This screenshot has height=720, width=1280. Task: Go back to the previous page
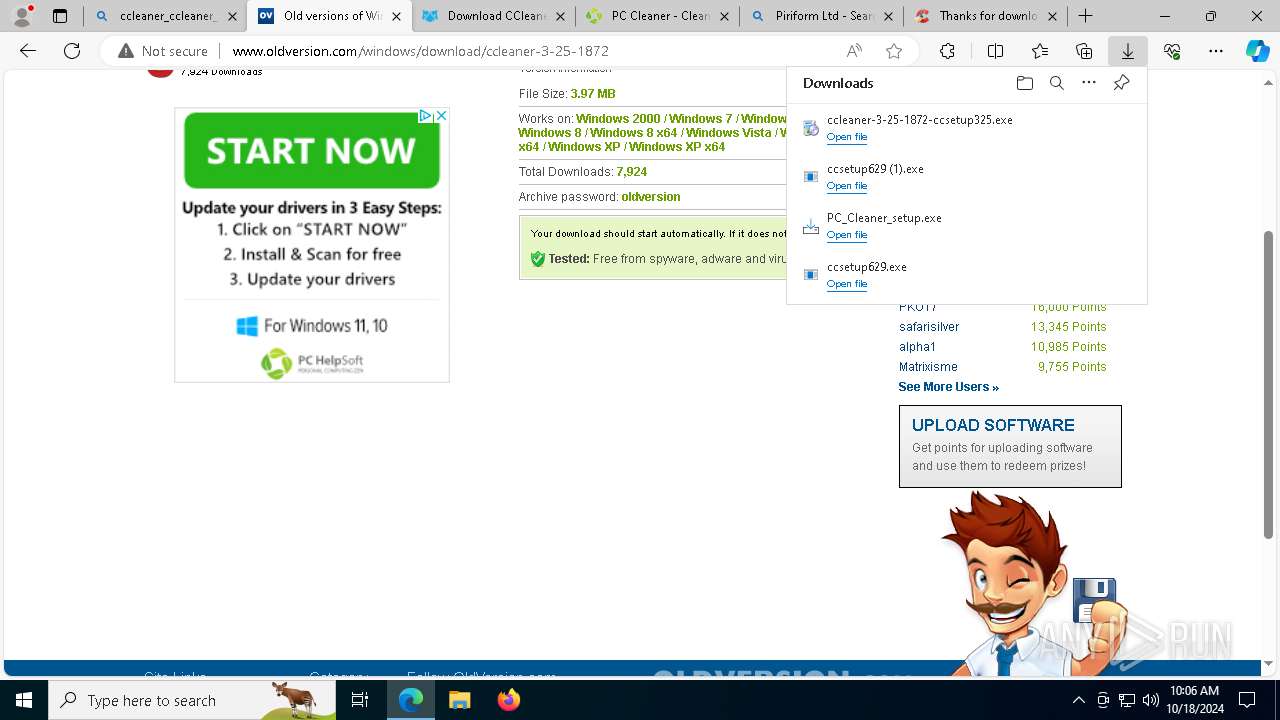coord(28,51)
